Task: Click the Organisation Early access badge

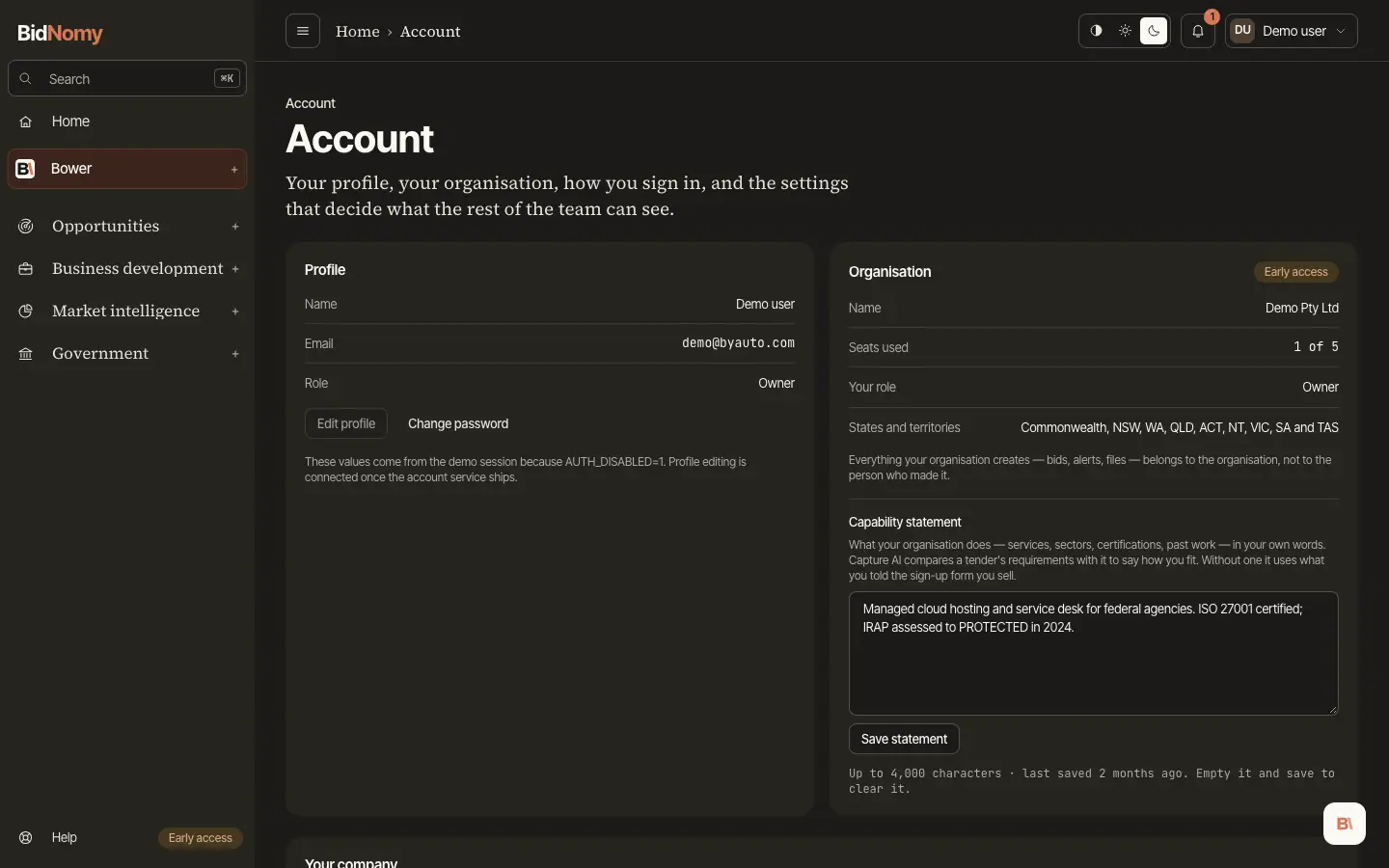Action: click(1295, 272)
